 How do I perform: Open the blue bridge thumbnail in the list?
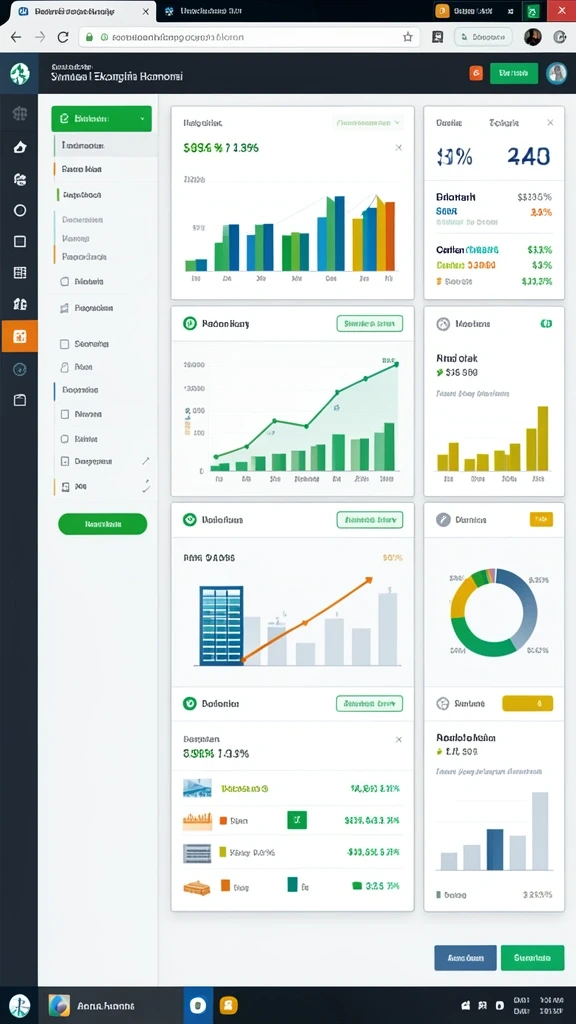tap(197, 788)
